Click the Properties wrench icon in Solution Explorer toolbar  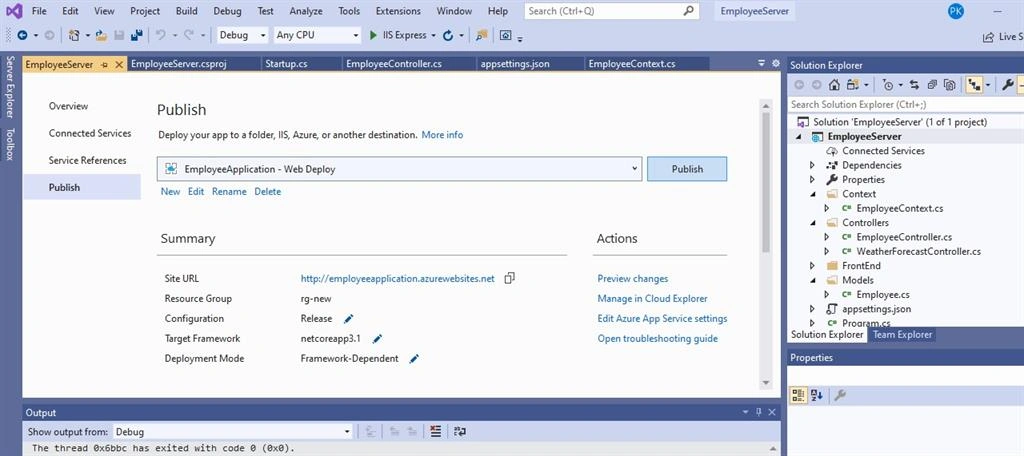pyautogui.click(x=1008, y=85)
